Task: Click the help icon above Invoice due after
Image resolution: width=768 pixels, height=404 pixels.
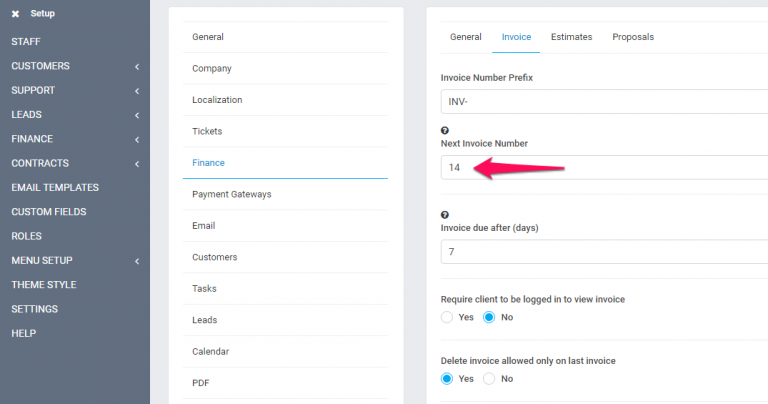Action: click(x=445, y=215)
